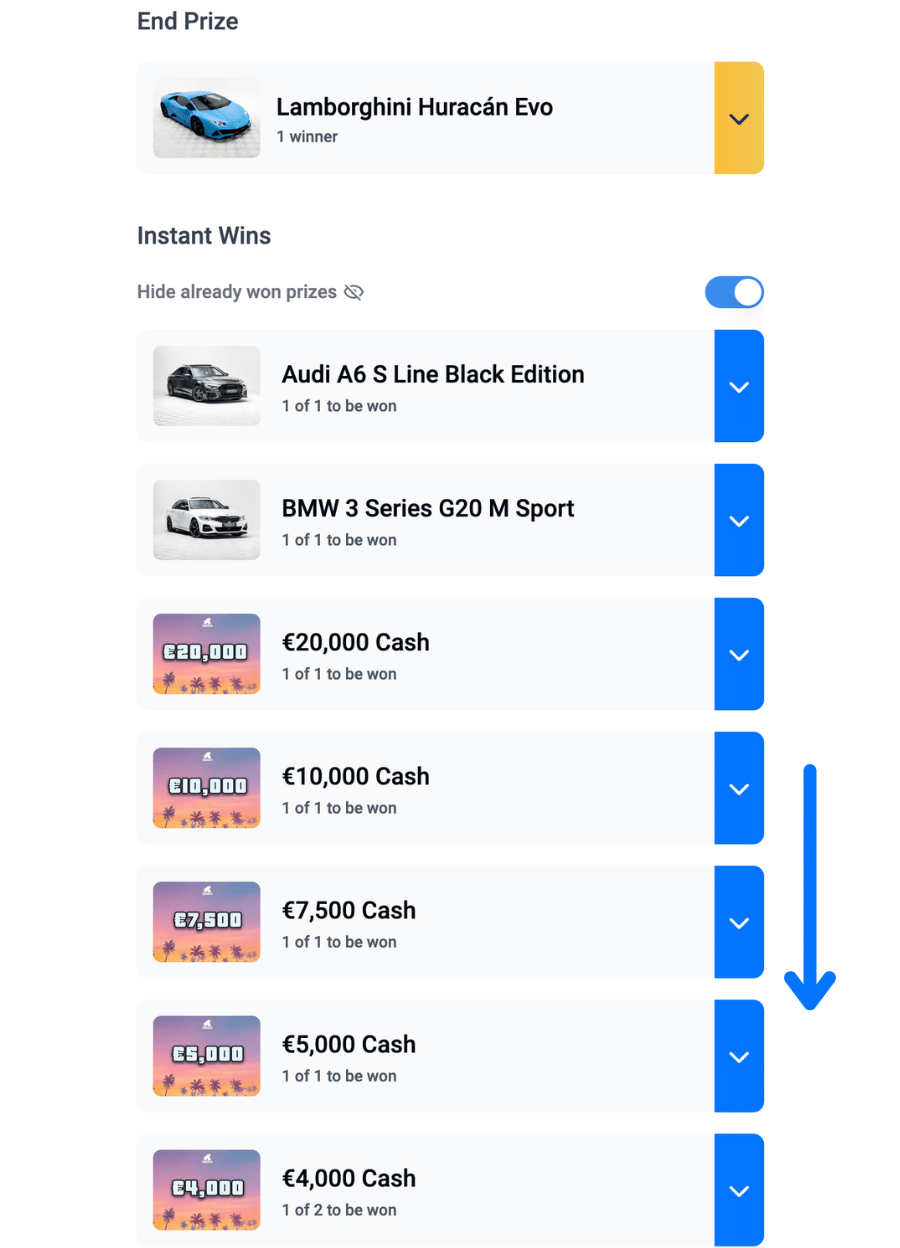Screen dimensions: 900x1248
Task: Click the black Audi A6 thumbnail
Action: 206,386
